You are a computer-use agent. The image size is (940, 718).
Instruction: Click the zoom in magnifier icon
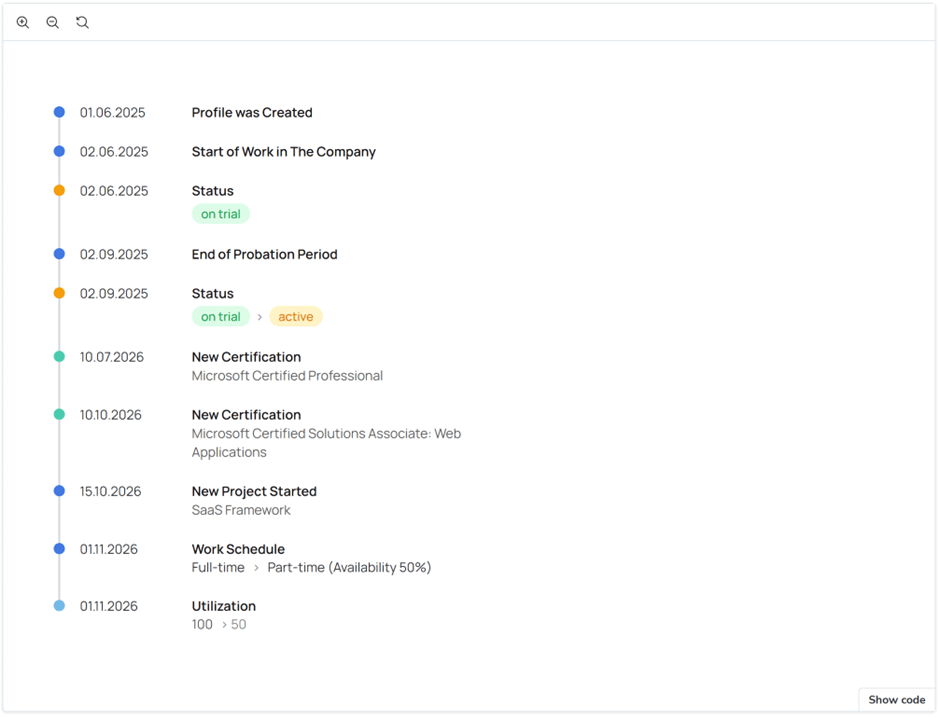click(23, 22)
